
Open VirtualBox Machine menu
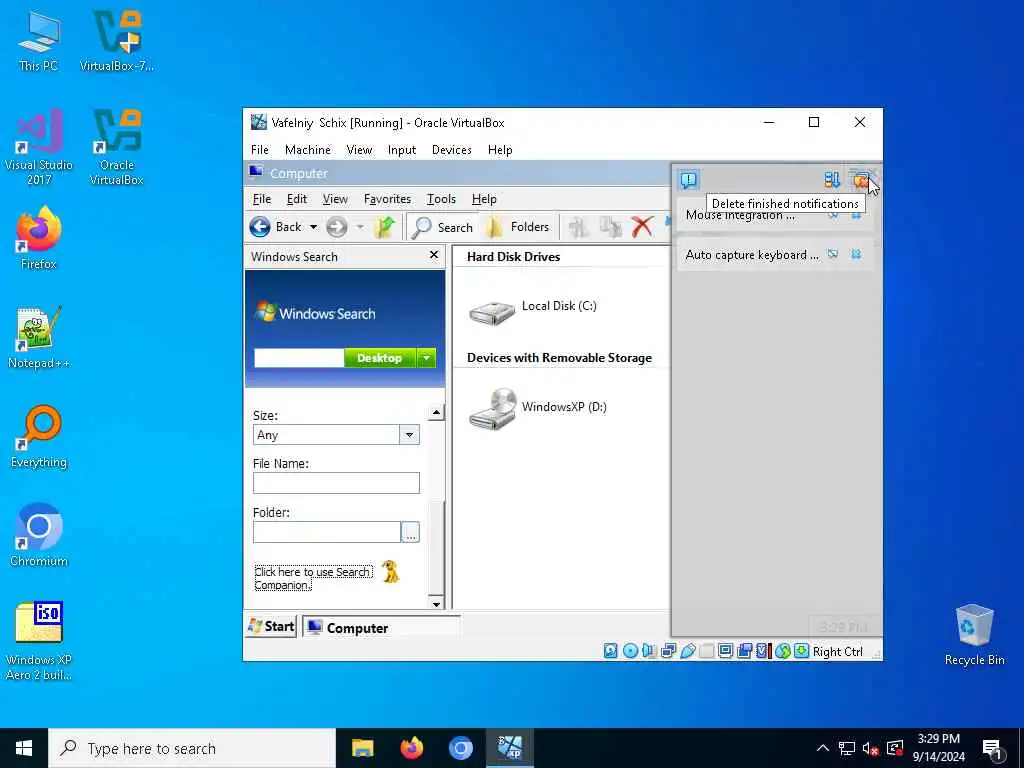308,150
